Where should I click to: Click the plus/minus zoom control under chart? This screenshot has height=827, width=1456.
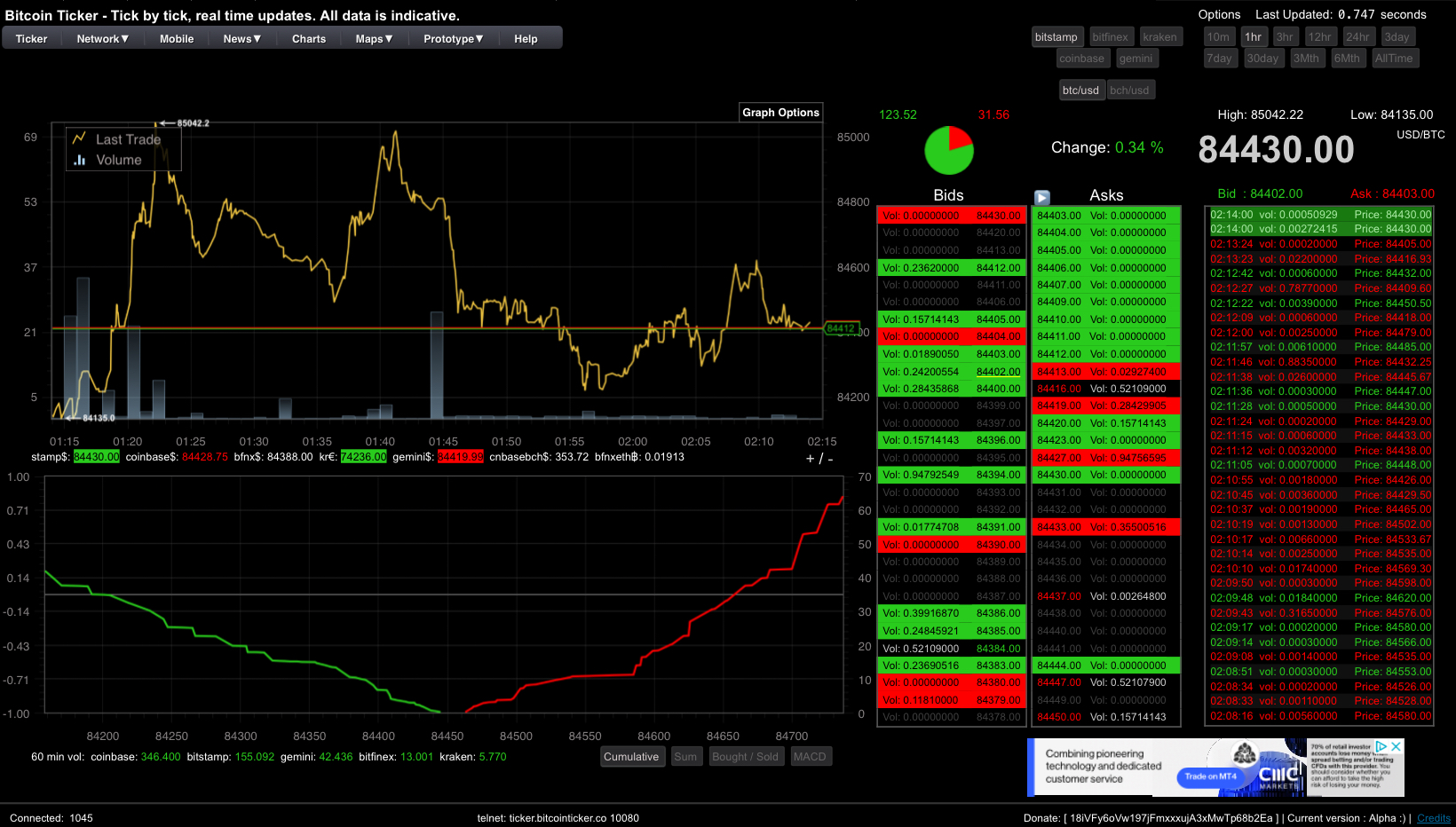tap(819, 459)
